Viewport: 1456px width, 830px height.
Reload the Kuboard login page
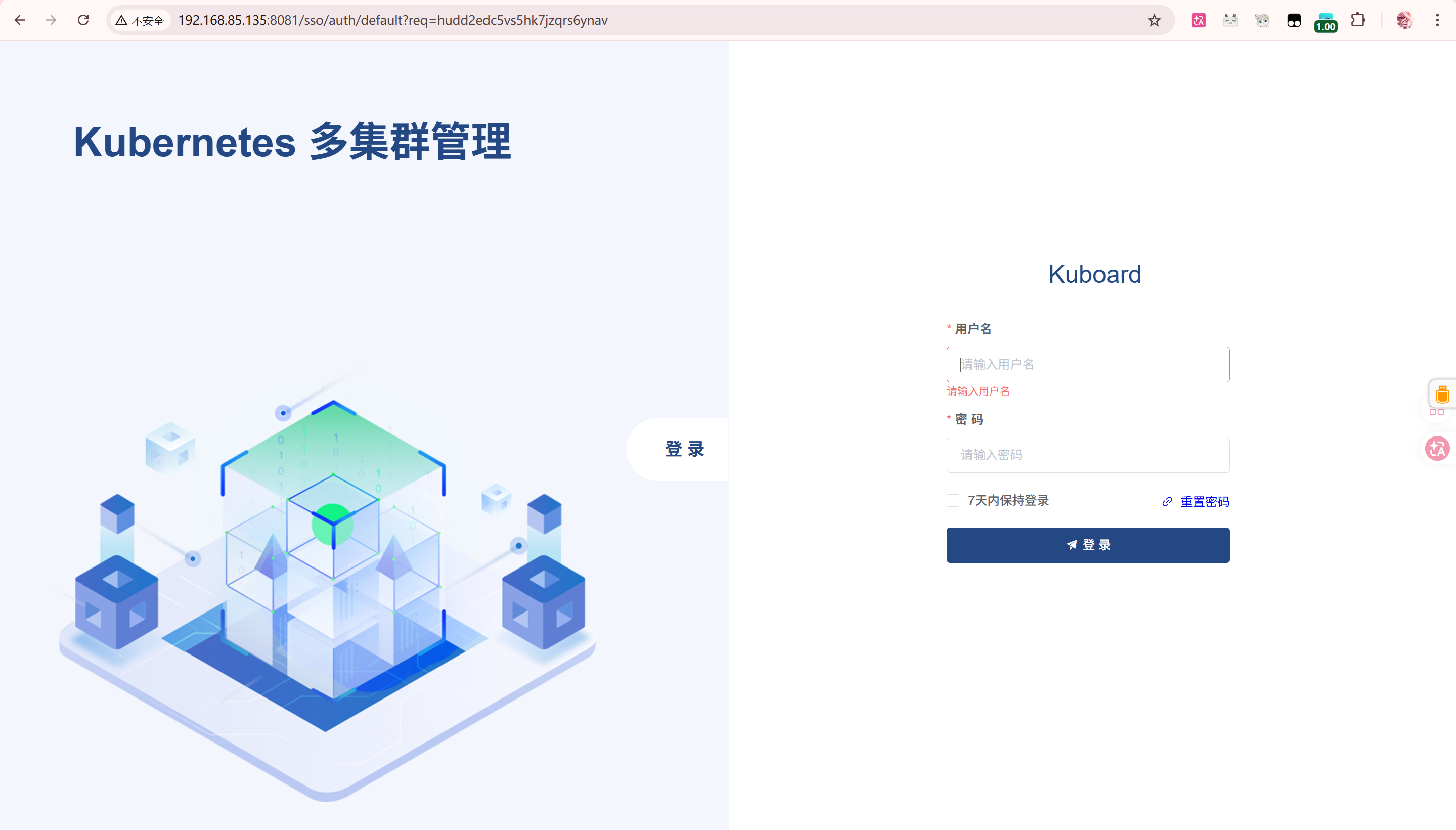click(83, 21)
